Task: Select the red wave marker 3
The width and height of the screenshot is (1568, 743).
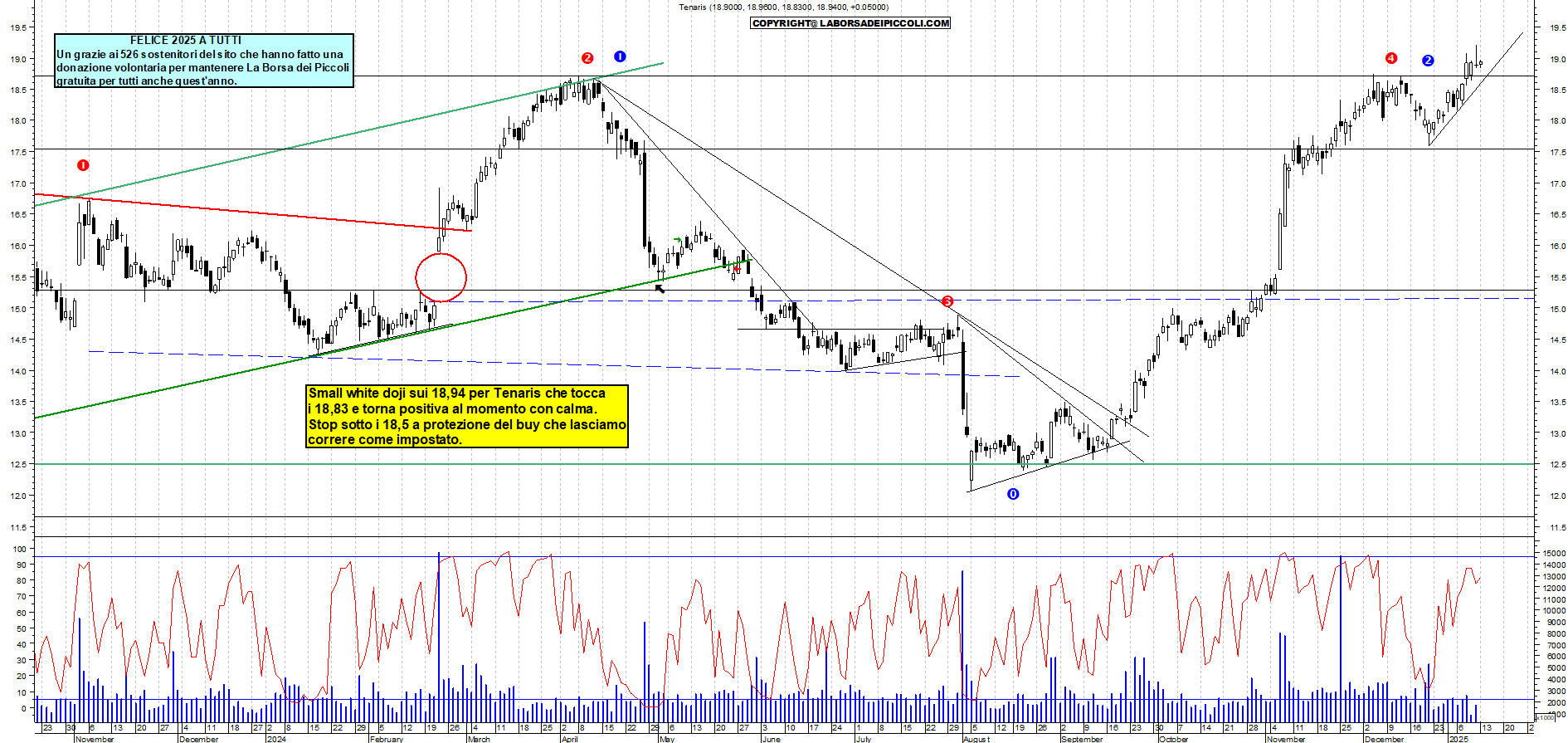Action: coord(947,301)
